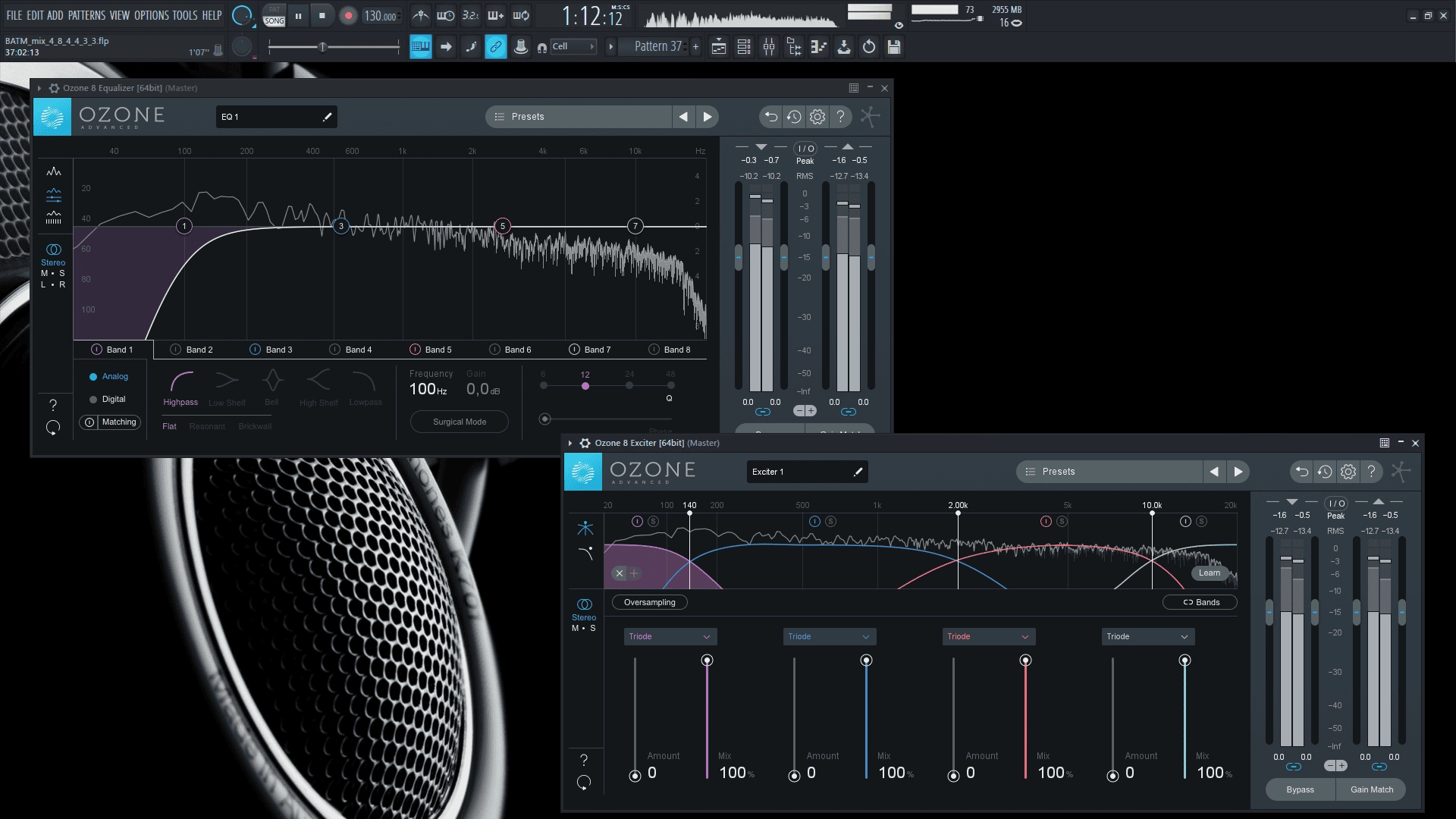Click the Bands link button
Screen dimensions: 1456x819
click(x=1200, y=602)
